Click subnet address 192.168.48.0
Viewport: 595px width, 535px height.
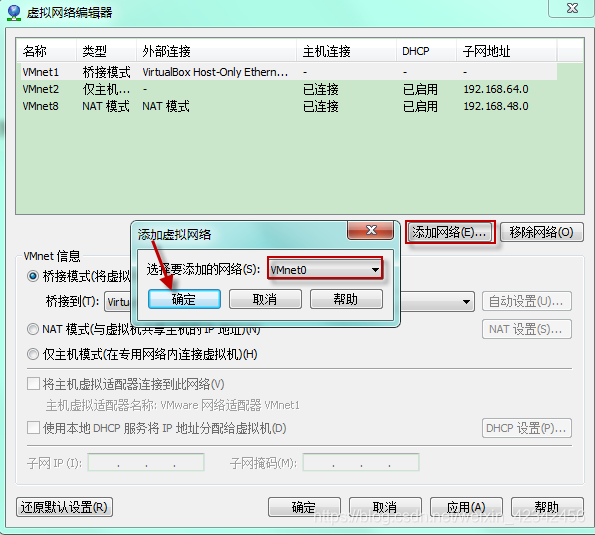[496, 106]
